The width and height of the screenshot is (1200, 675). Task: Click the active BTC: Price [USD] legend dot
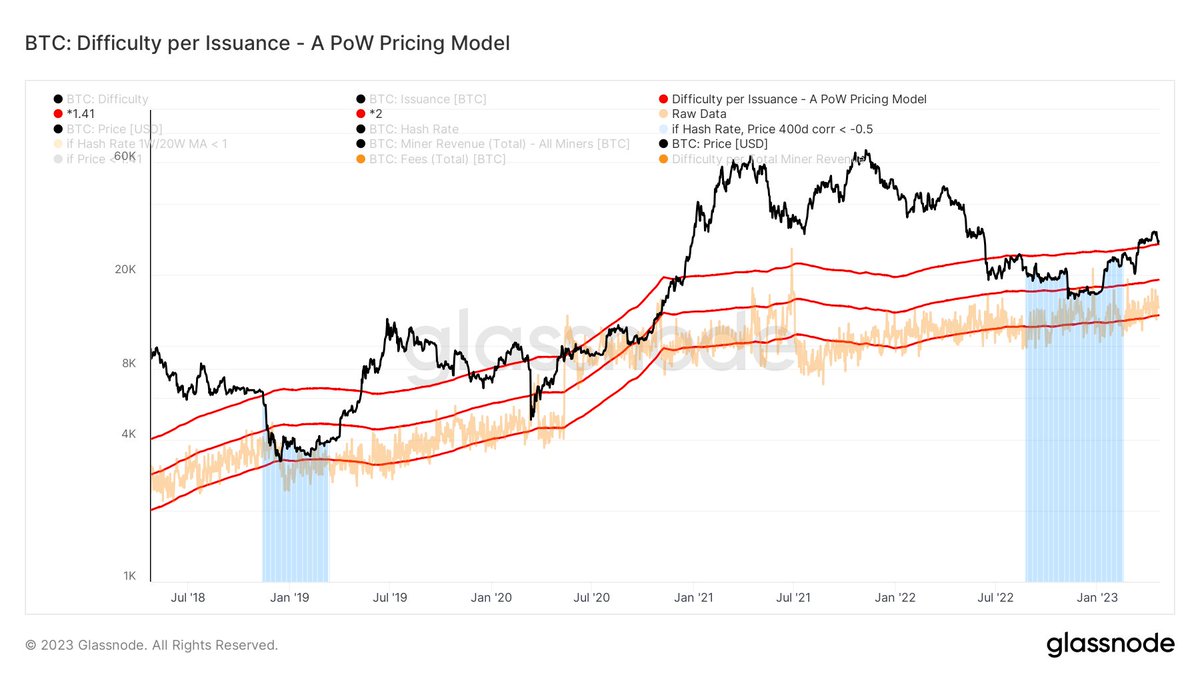[663, 144]
